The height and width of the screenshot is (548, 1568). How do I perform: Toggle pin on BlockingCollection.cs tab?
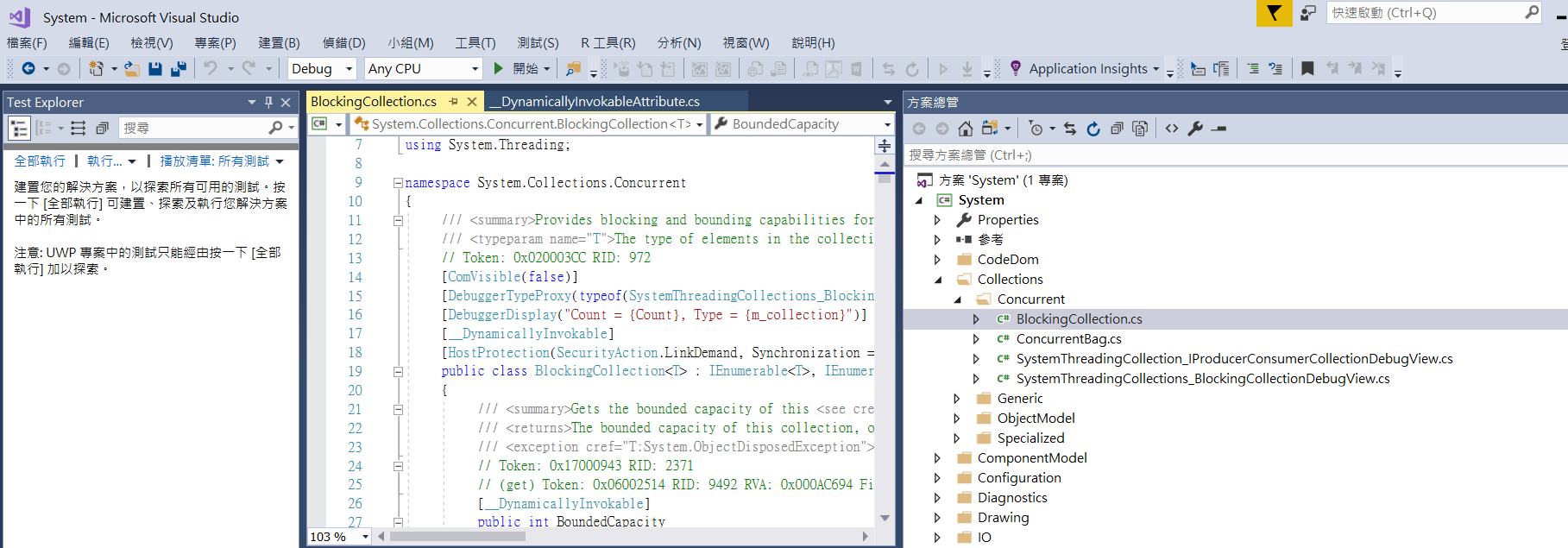coord(453,101)
